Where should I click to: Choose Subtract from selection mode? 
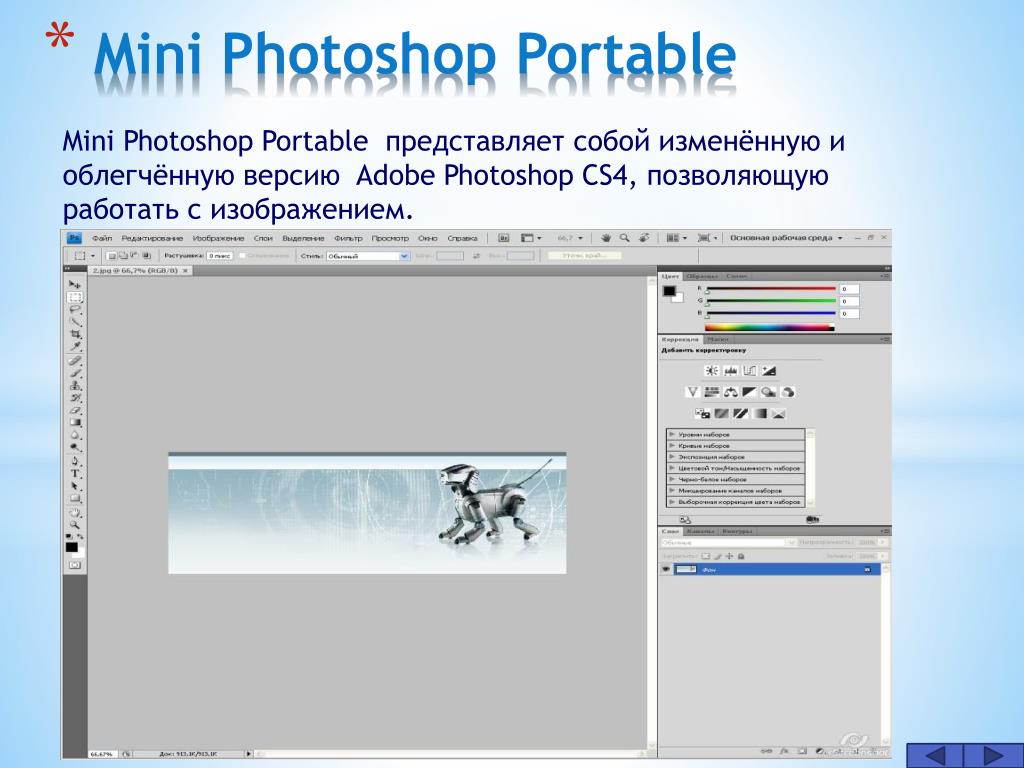133,256
